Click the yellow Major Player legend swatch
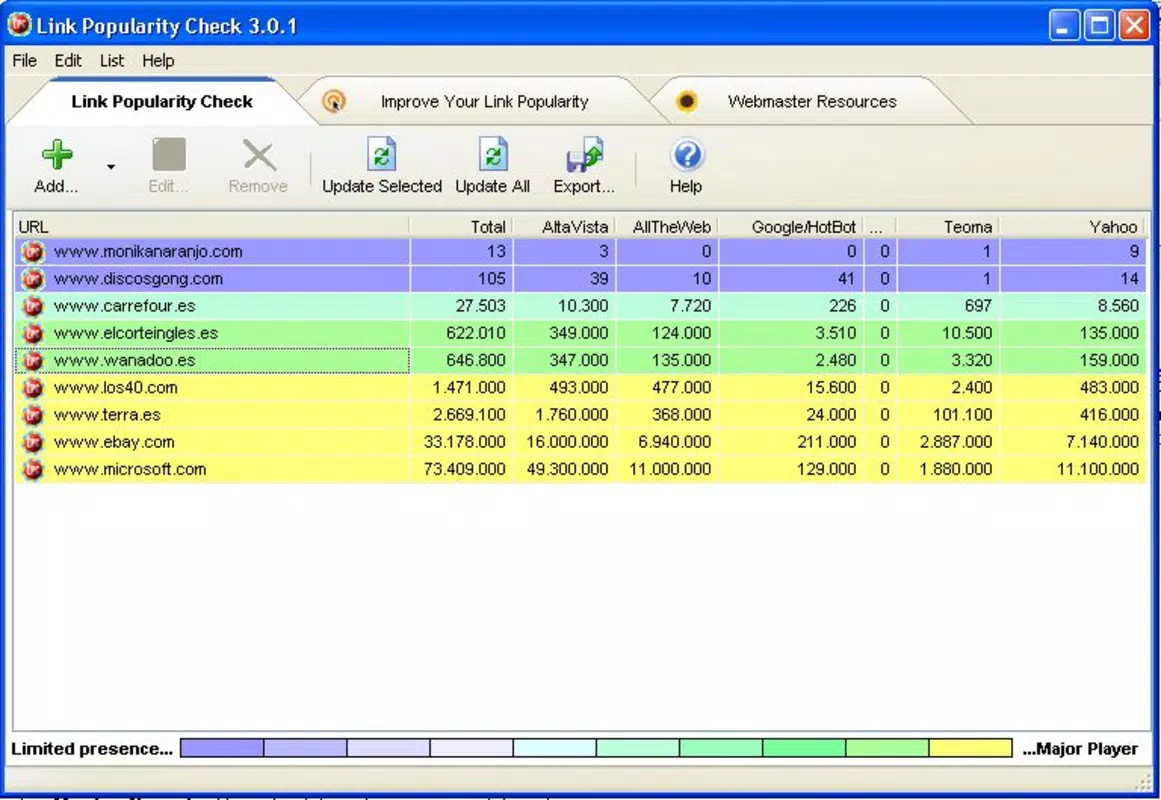 [970, 748]
